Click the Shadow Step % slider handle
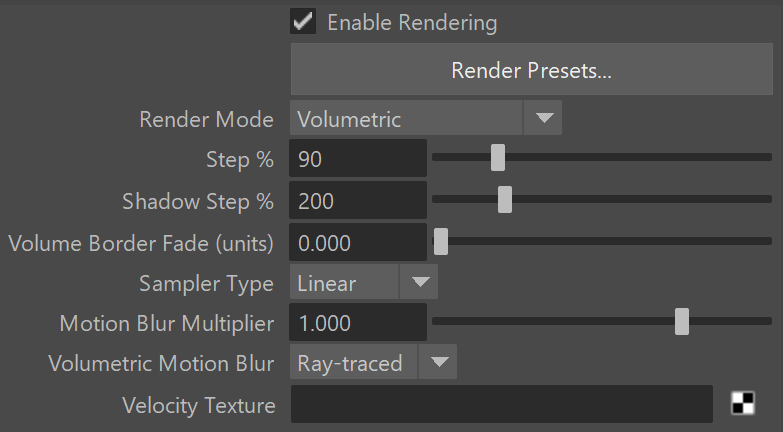Screen dimensions: 783x432 coord(505,200)
